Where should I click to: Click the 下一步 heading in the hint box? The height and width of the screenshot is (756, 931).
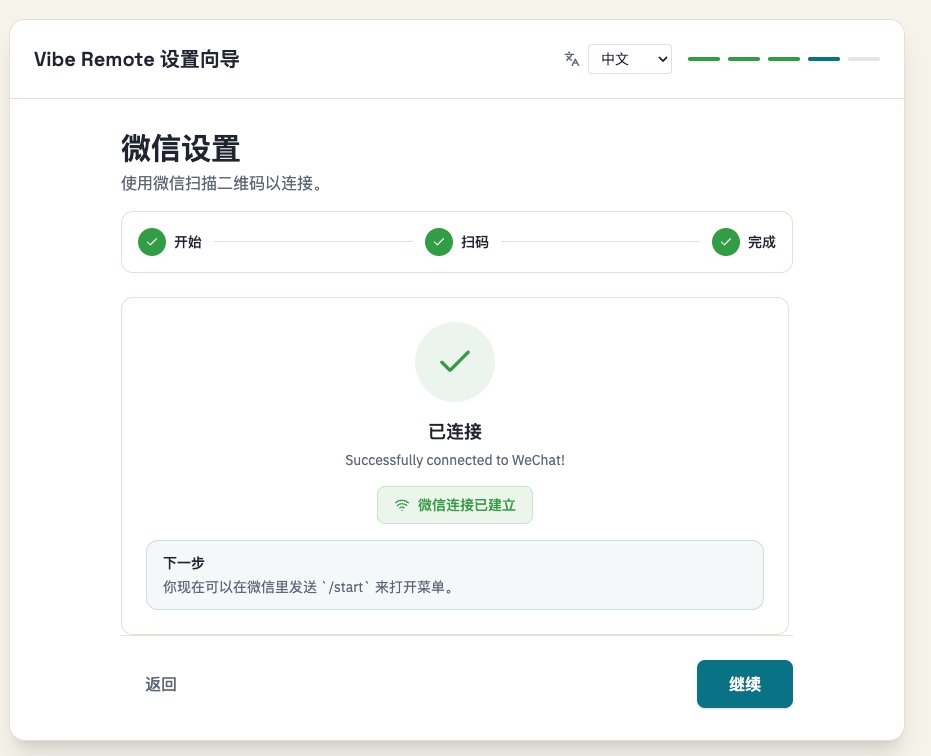coord(183,562)
